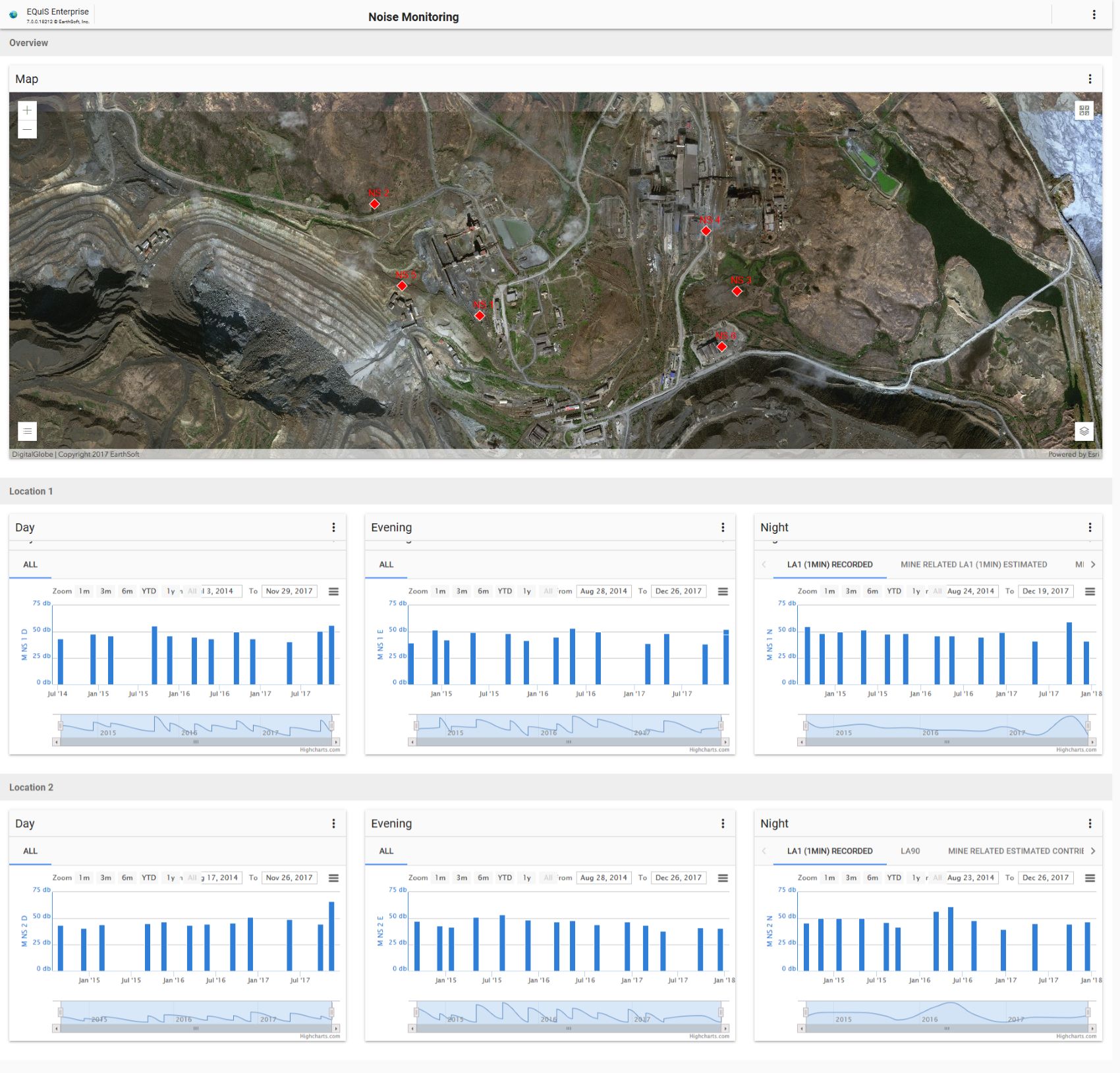Click the All zoom button on Evening chart
Screen dimensions: 1120x1073
click(x=548, y=591)
